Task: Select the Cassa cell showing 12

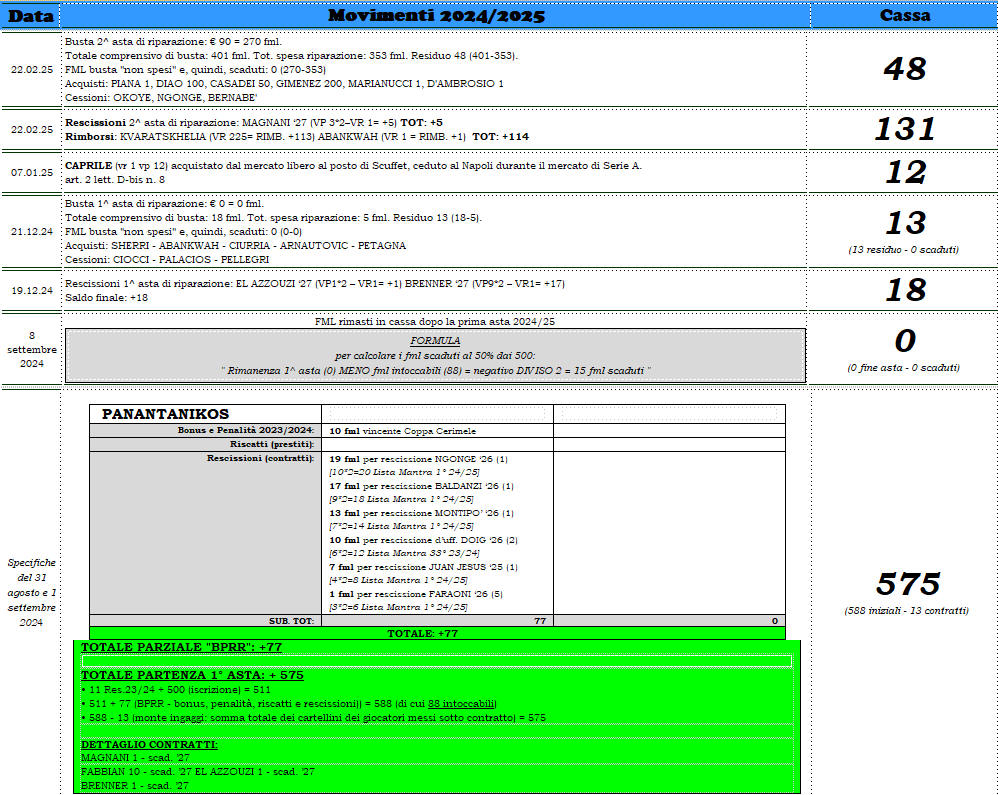Action: (903, 172)
